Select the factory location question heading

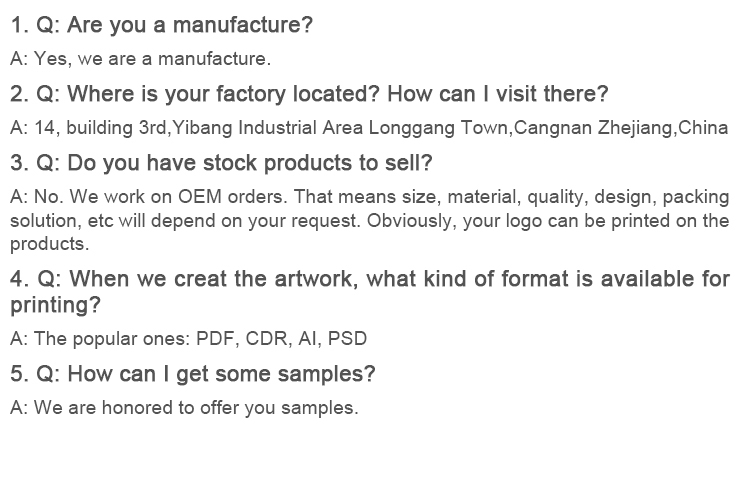pyautogui.click(x=309, y=94)
